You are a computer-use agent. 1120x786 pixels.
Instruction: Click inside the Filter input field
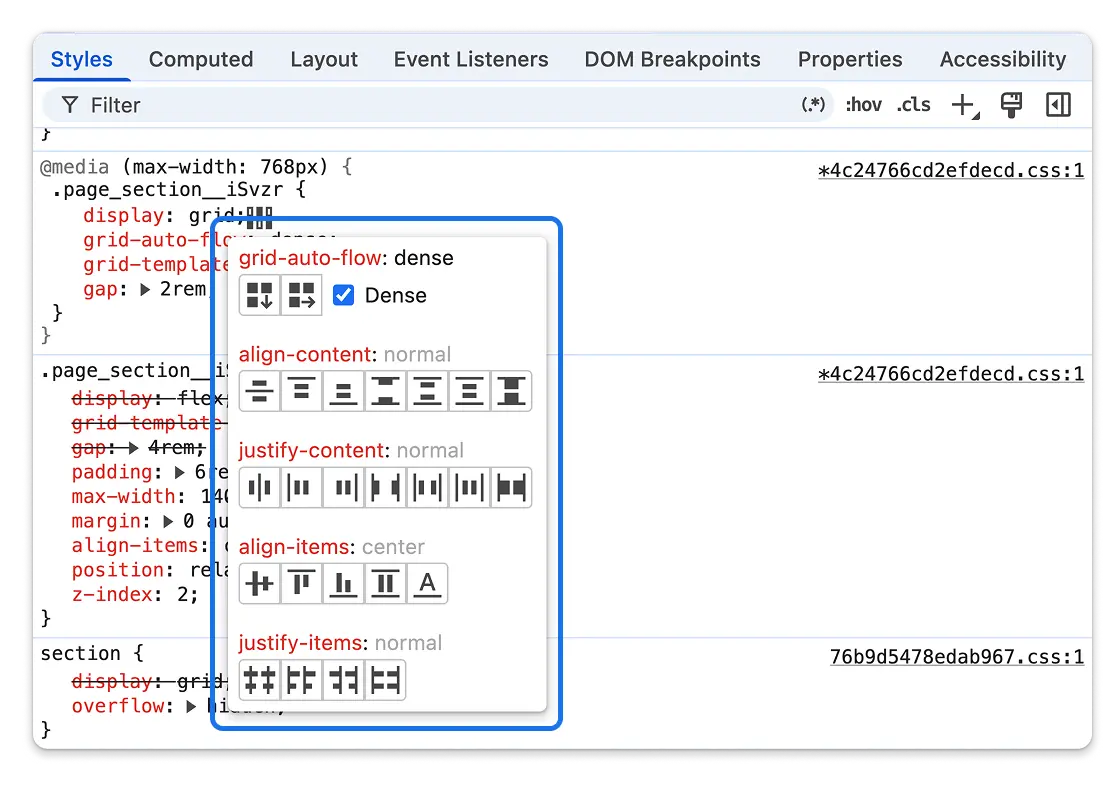tap(200, 104)
